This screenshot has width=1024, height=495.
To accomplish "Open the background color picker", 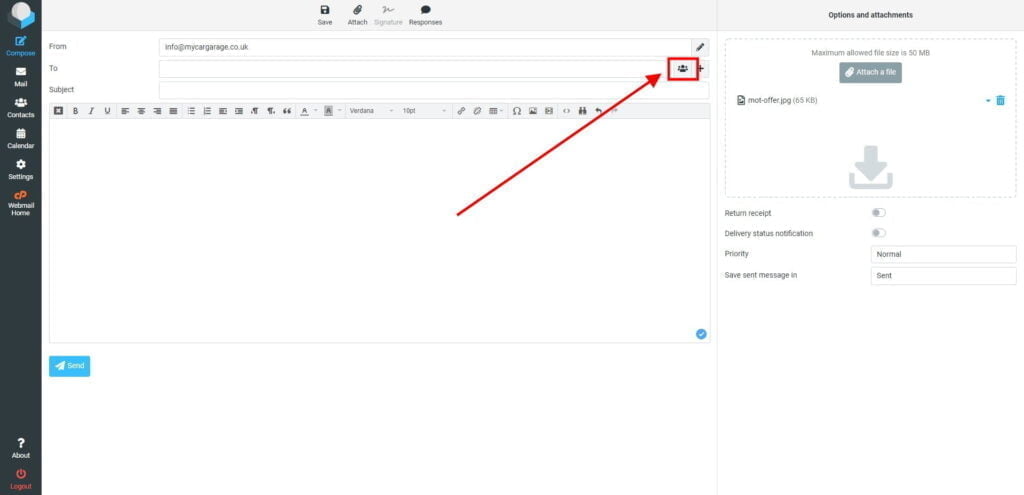I will tap(328, 111).
